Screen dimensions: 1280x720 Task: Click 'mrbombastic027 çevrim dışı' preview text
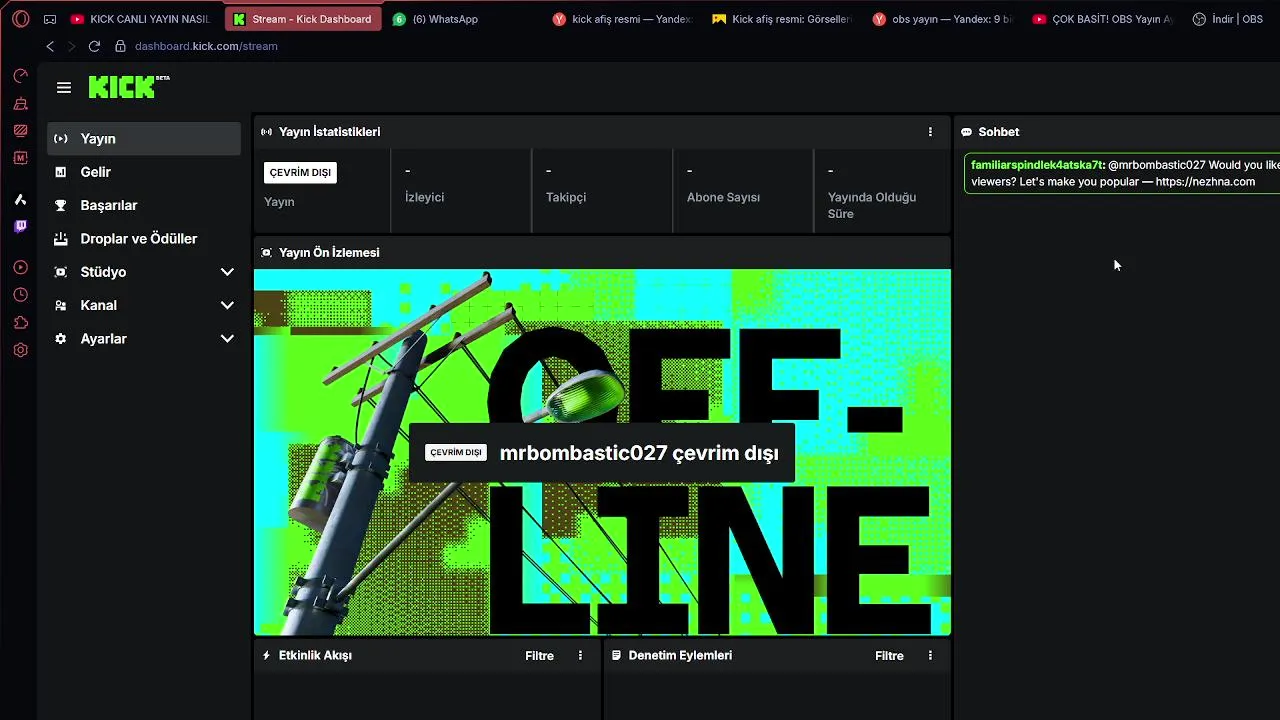(x=639, y=453)
